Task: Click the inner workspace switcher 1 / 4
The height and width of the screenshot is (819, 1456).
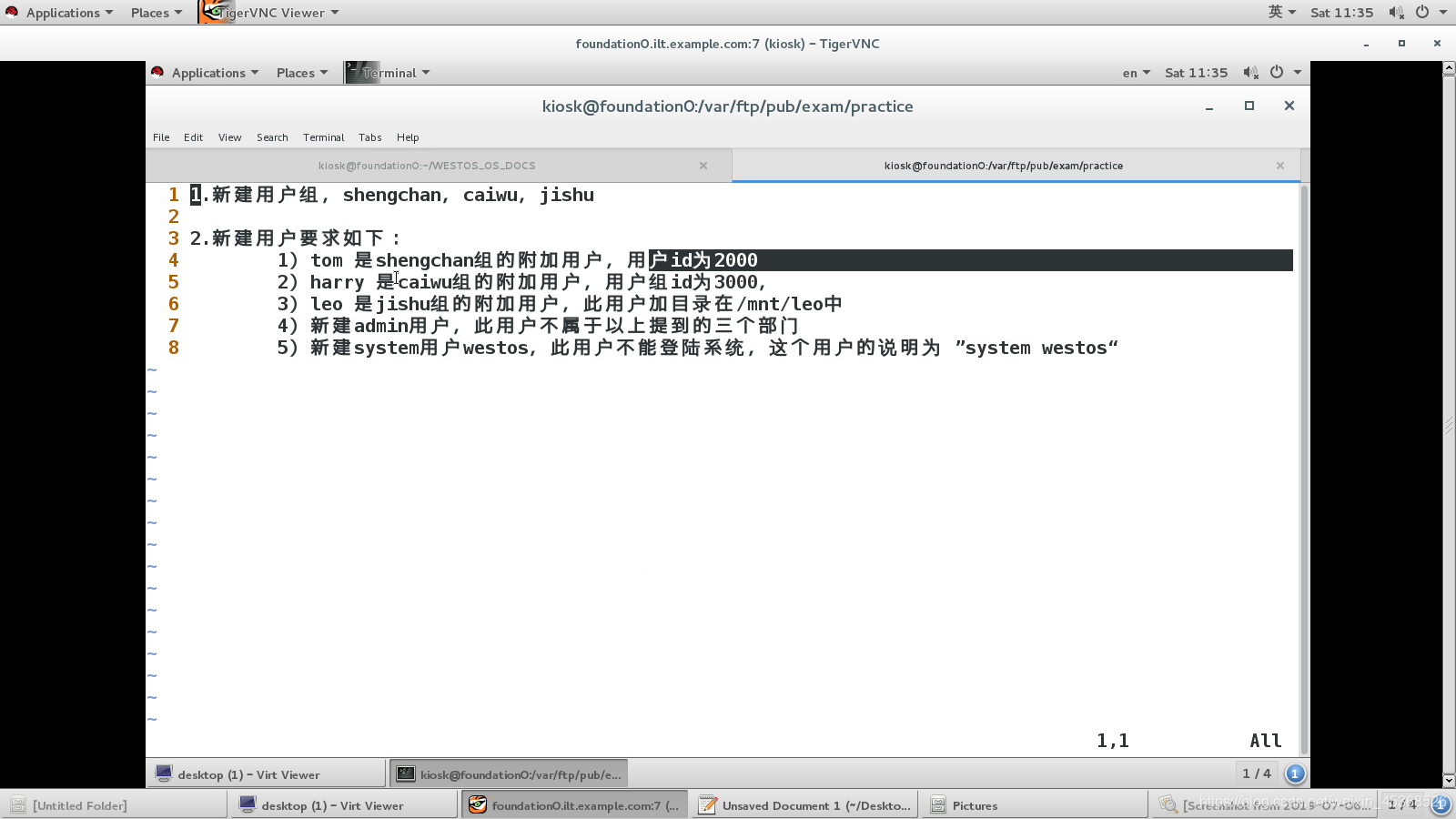Action: click(1256, 773)
